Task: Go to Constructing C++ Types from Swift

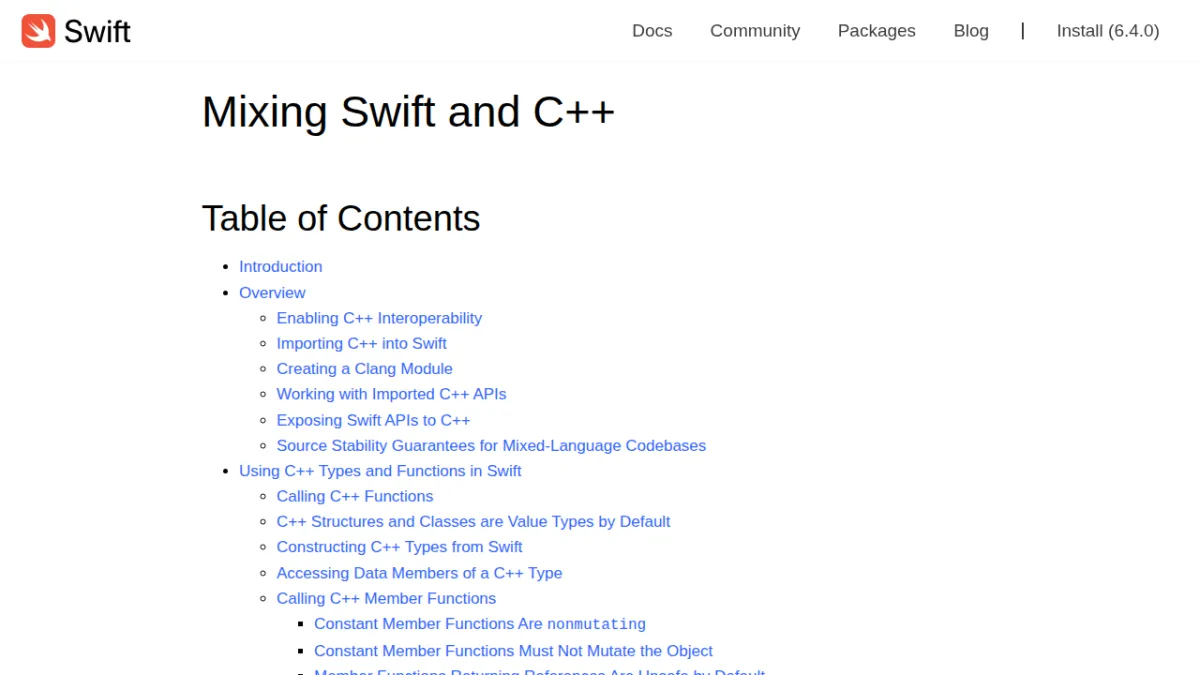Action: coord(399,547)
